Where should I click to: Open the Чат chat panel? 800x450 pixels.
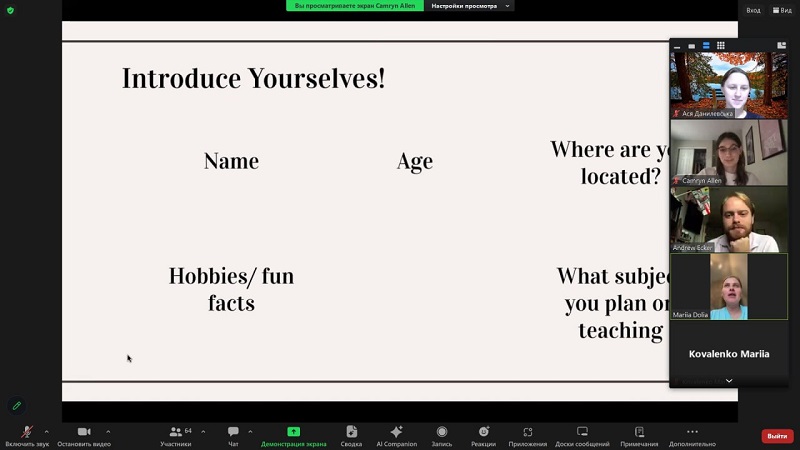tap(233, 437)
